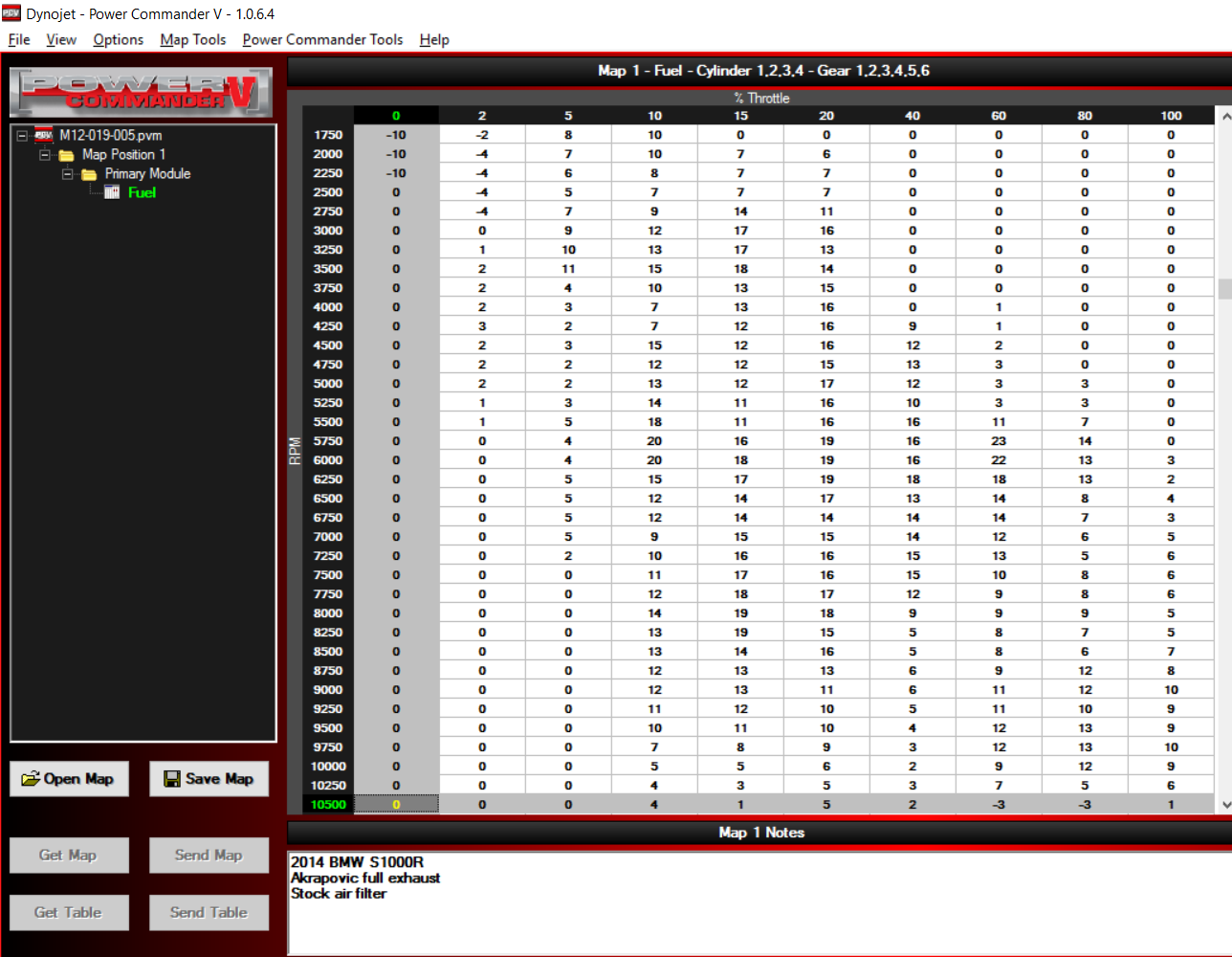The image size is (1232, 957).
Task: Select the 10500 RPM row header
Action: point(328,805)
